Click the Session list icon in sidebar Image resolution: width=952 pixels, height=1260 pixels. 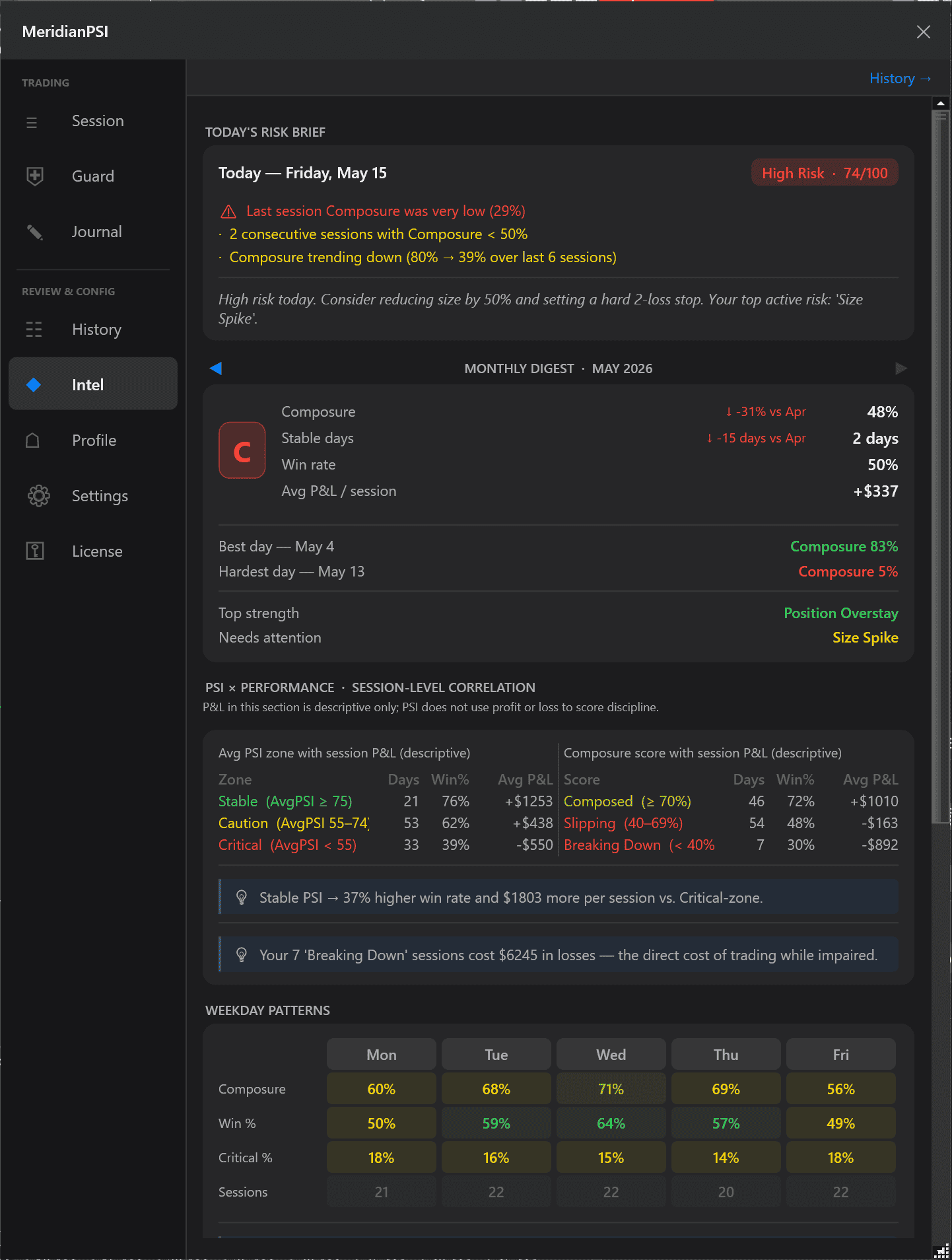[x=32, y=122]
